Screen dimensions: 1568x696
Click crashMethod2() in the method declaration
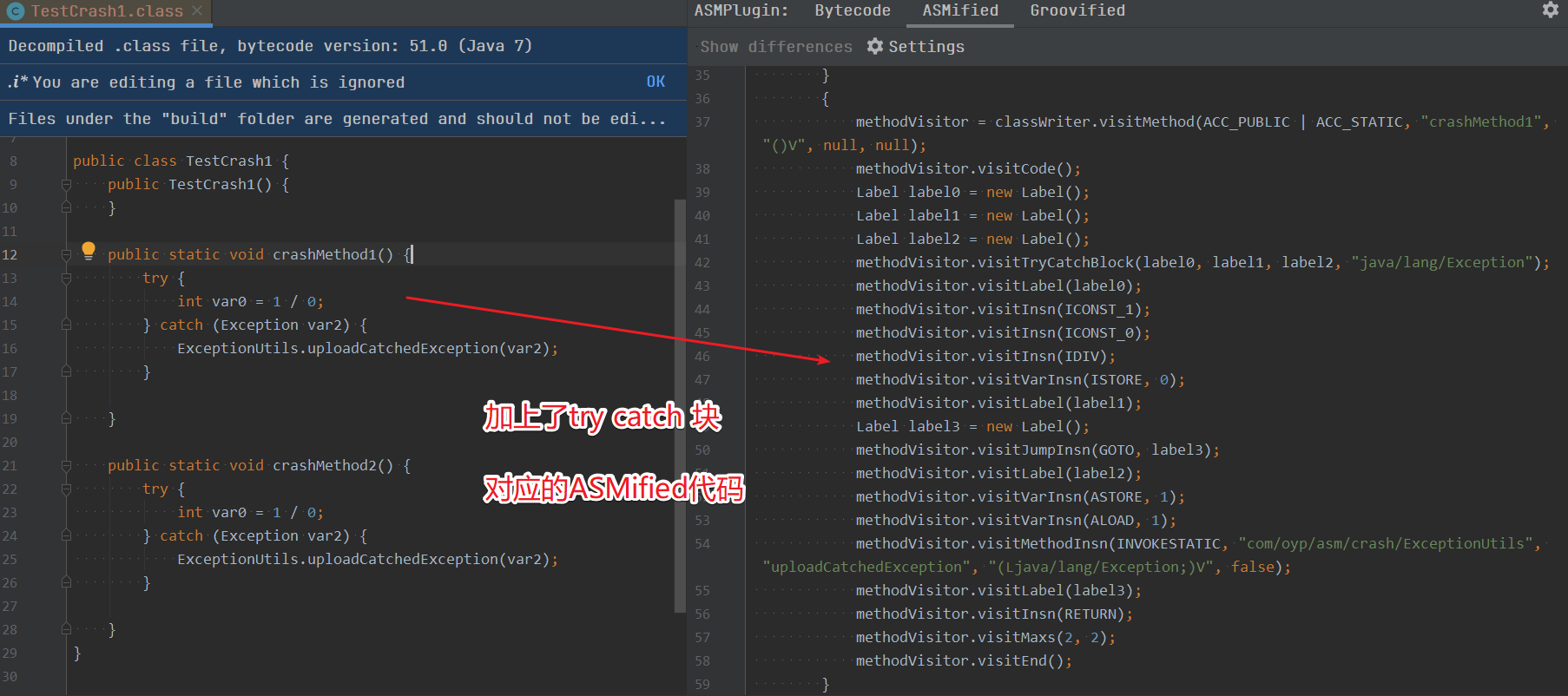pos(333,465)
